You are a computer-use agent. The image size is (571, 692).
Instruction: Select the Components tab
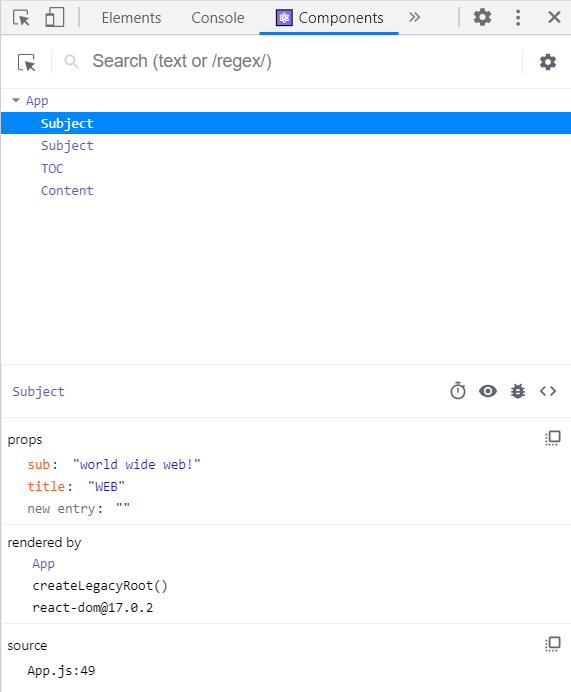(329, 18)
